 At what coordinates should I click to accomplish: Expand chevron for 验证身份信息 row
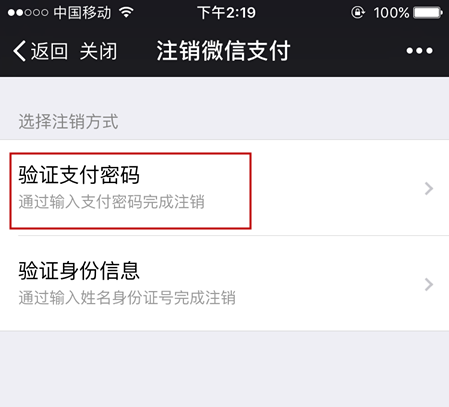429,285
